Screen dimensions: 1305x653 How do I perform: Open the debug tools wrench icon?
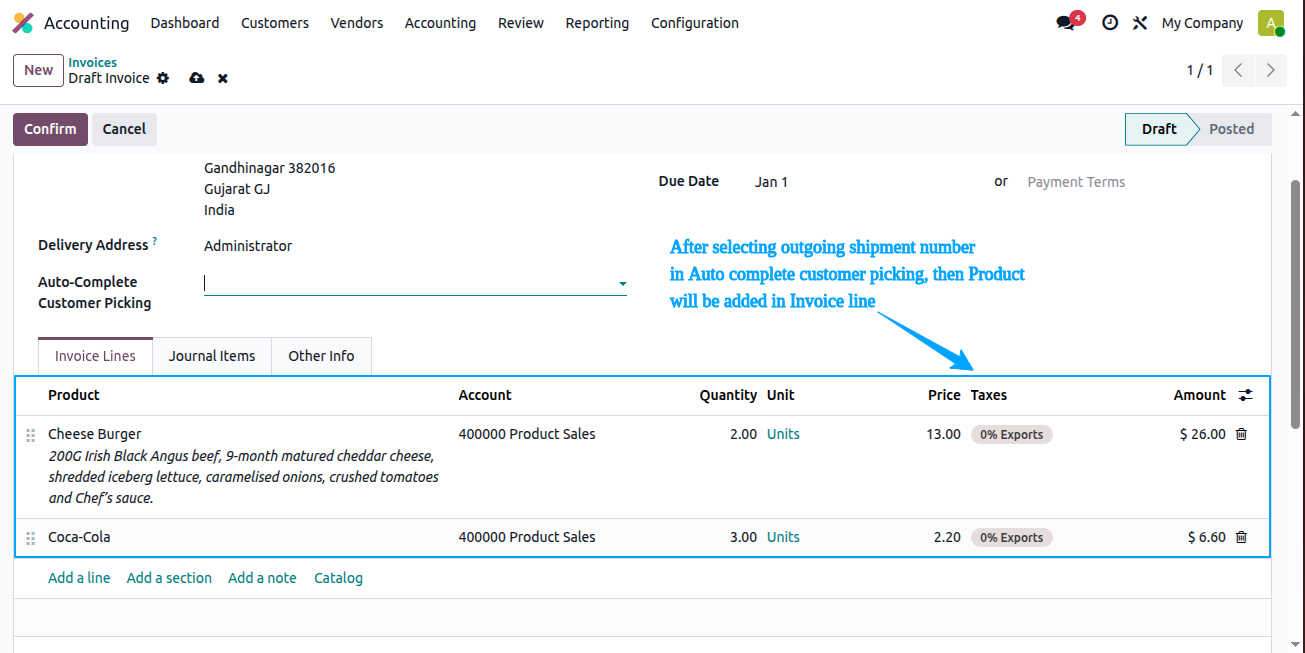1140,23
